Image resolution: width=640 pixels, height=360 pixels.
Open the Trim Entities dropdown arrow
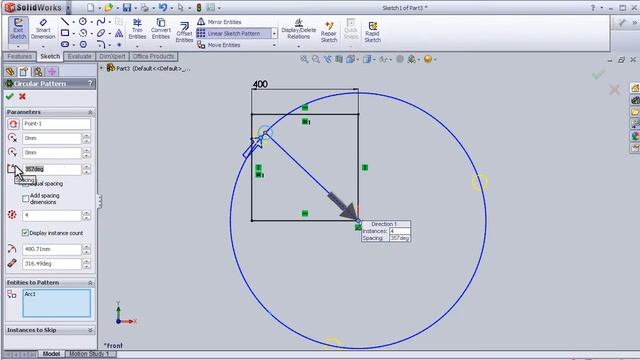(137, 47)
